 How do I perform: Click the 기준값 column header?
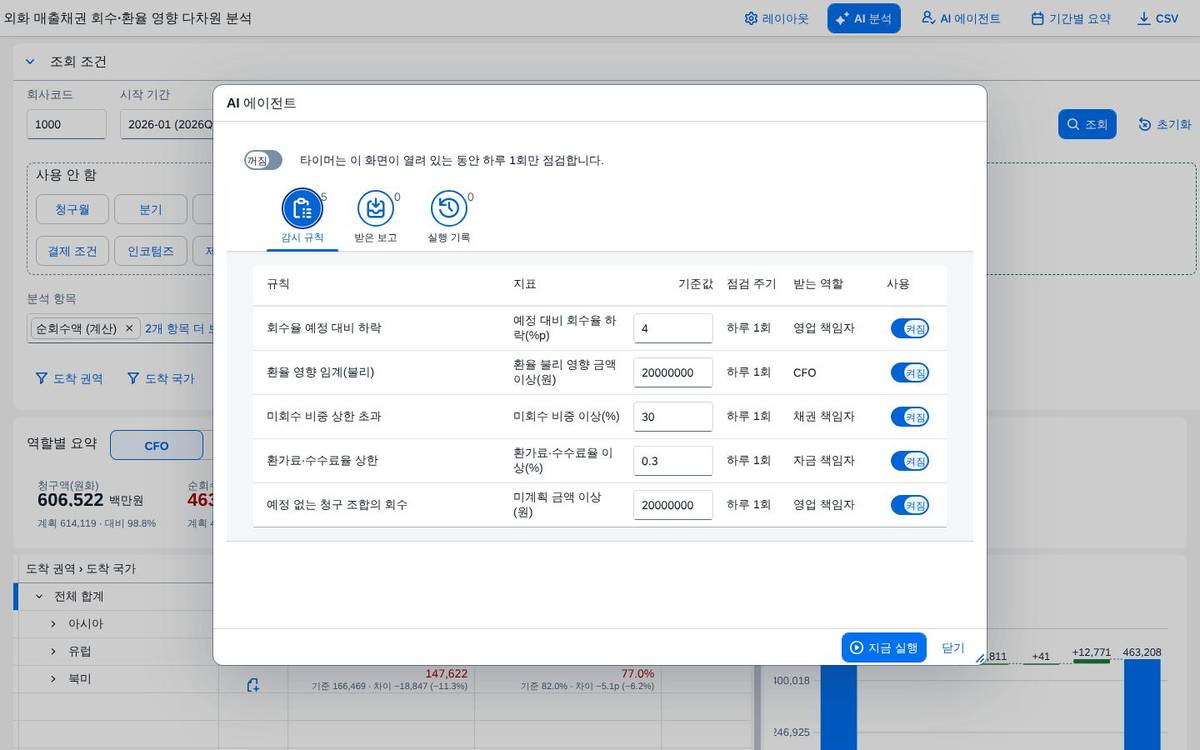point(695,284)
